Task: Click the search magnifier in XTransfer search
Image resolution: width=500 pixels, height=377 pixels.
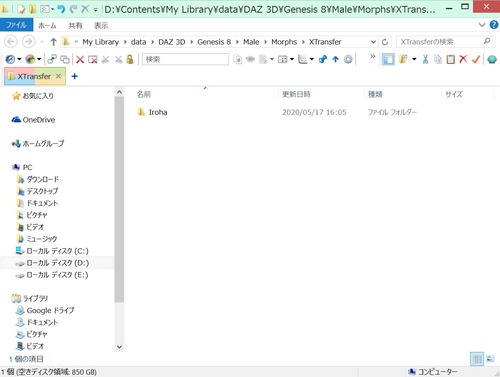Action: click(x=487, y=41)
